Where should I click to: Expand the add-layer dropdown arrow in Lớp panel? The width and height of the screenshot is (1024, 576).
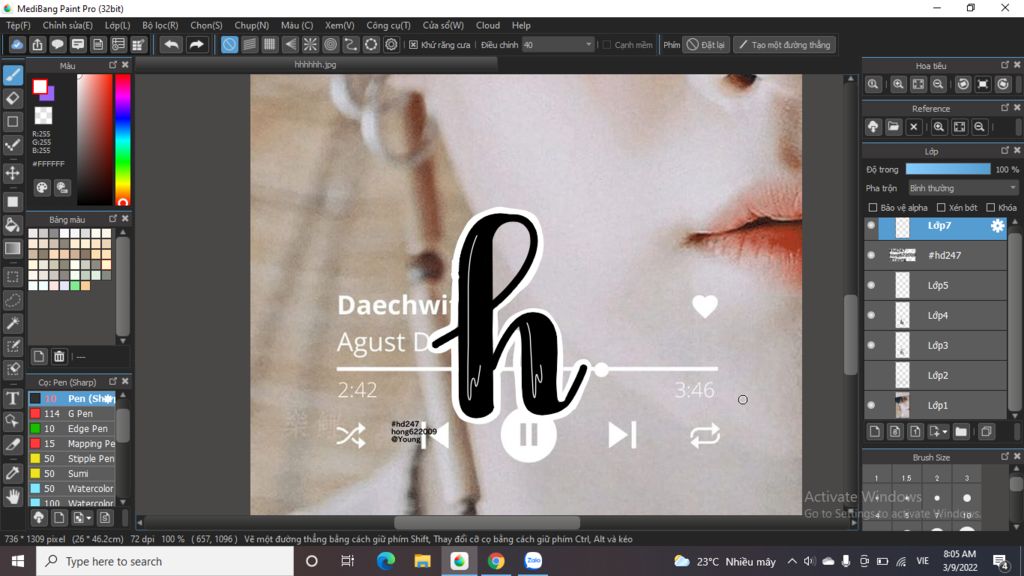(945, 432)
